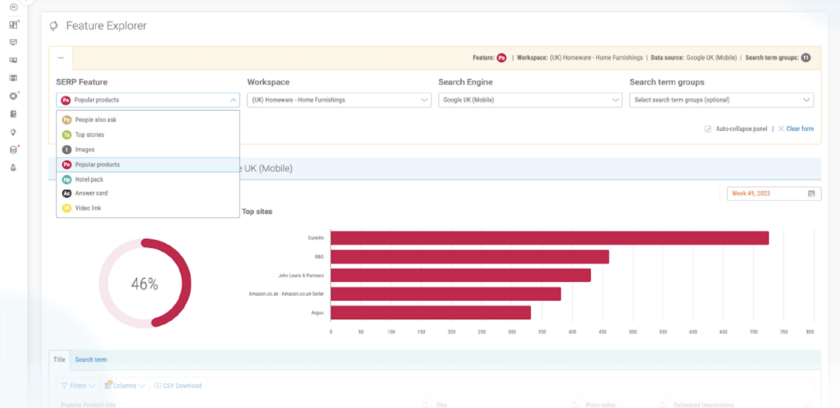Click the Clear form link

[x=796, y=129]
